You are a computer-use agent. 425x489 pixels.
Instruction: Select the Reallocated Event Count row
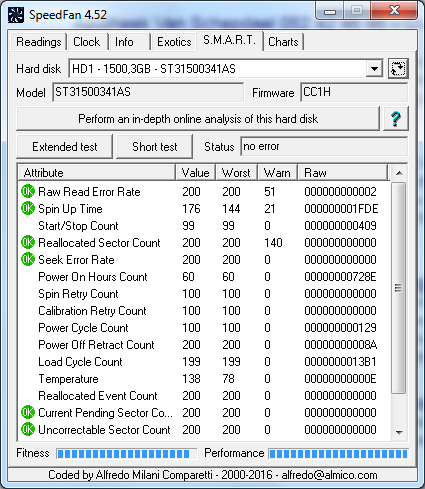point(204,396)
